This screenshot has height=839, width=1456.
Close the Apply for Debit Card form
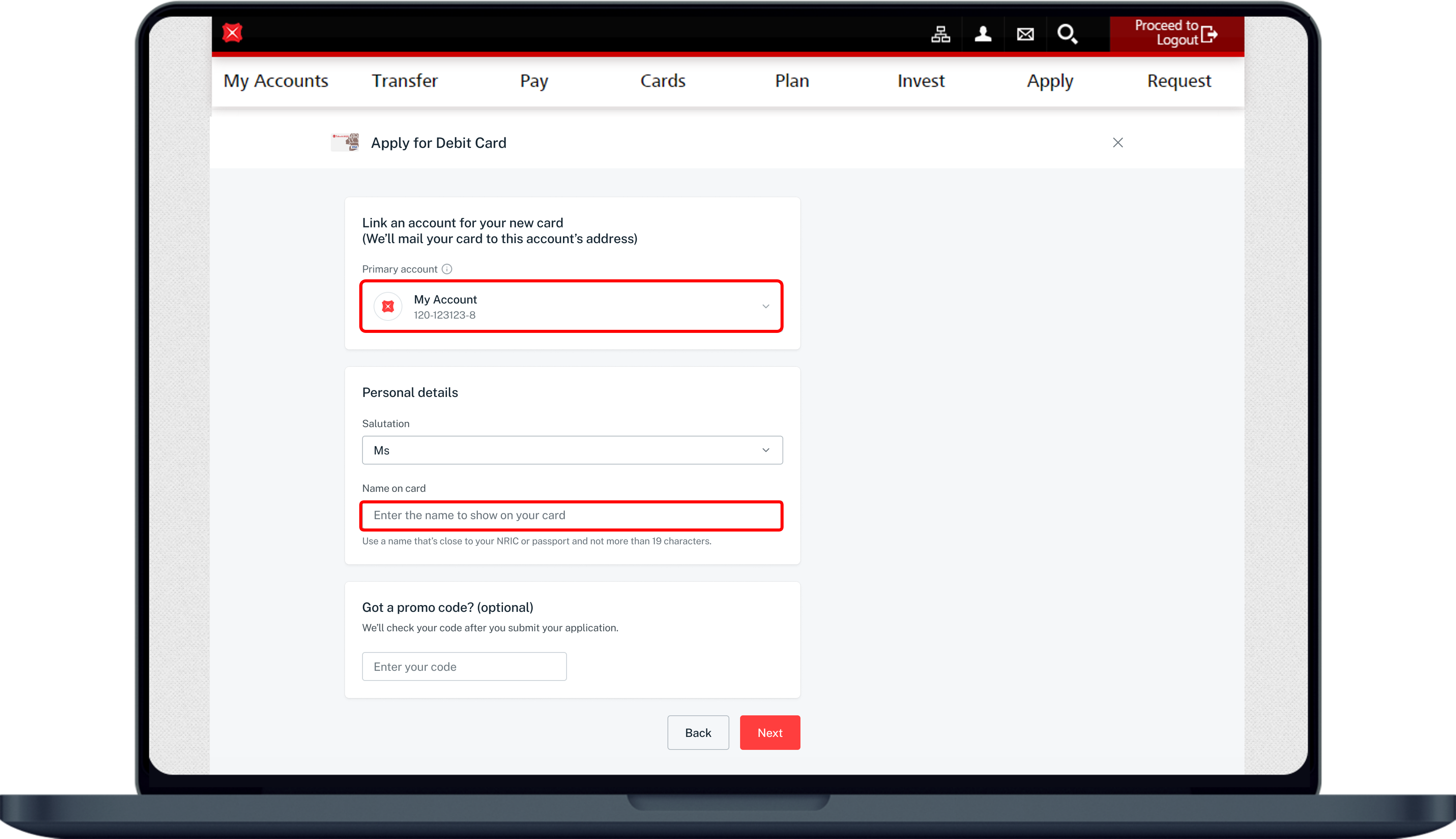[1117, 142]
